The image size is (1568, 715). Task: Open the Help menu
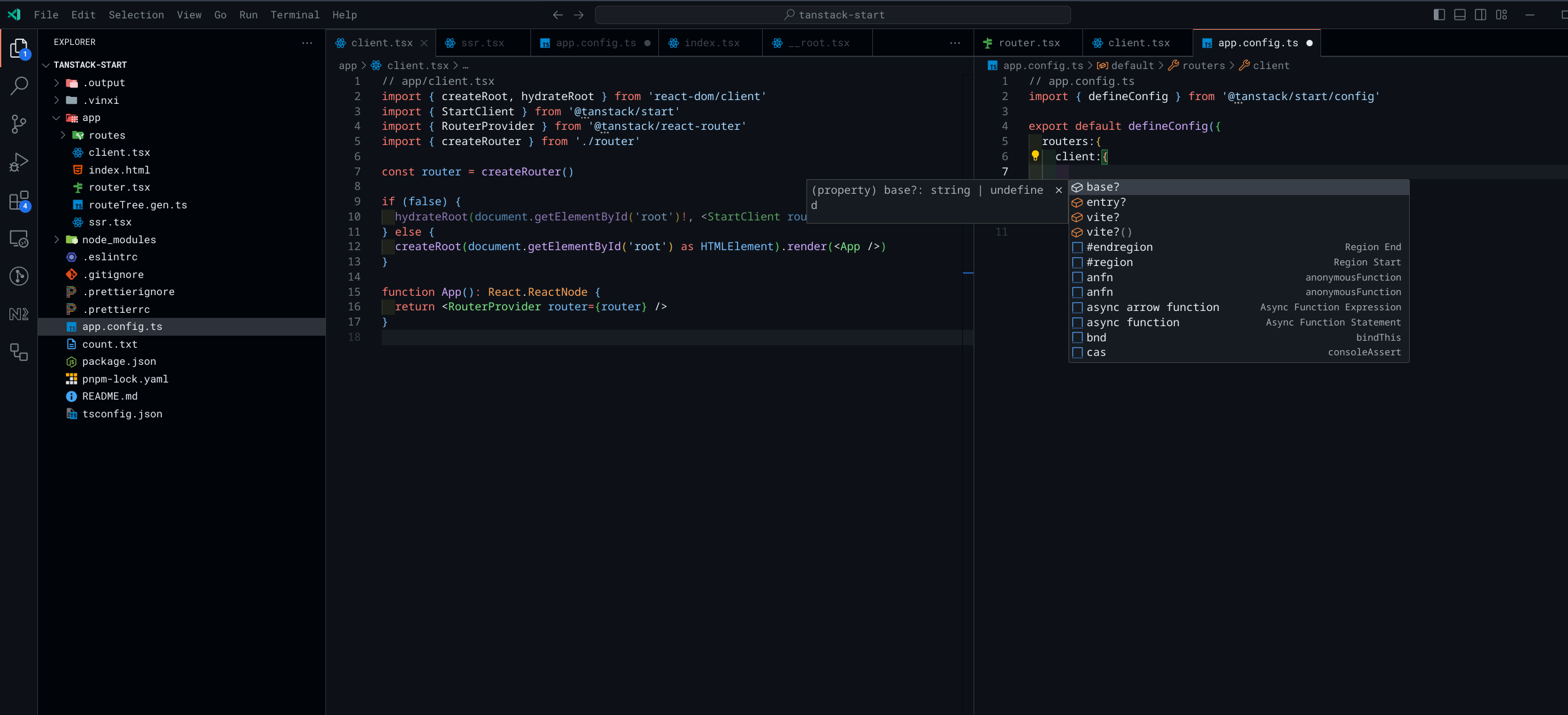[345, 15]
